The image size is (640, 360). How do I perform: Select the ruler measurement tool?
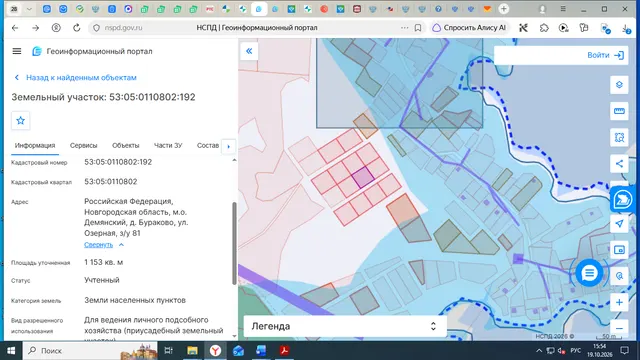[x=619, y=111]
